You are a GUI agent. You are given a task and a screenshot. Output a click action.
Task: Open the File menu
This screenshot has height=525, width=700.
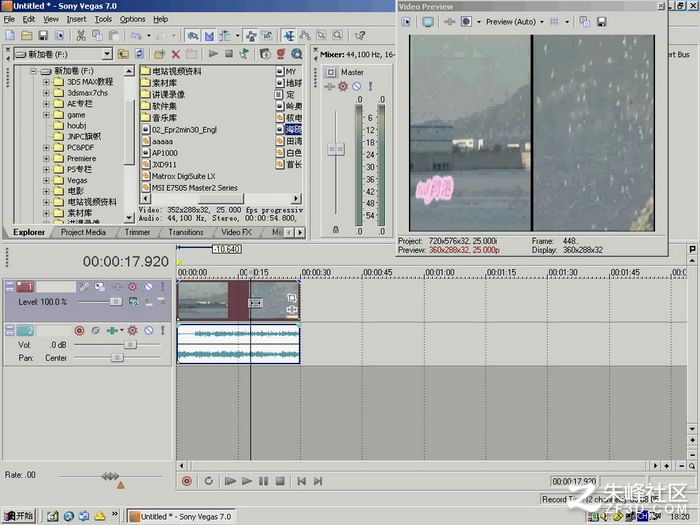click(x=9, y=19)
